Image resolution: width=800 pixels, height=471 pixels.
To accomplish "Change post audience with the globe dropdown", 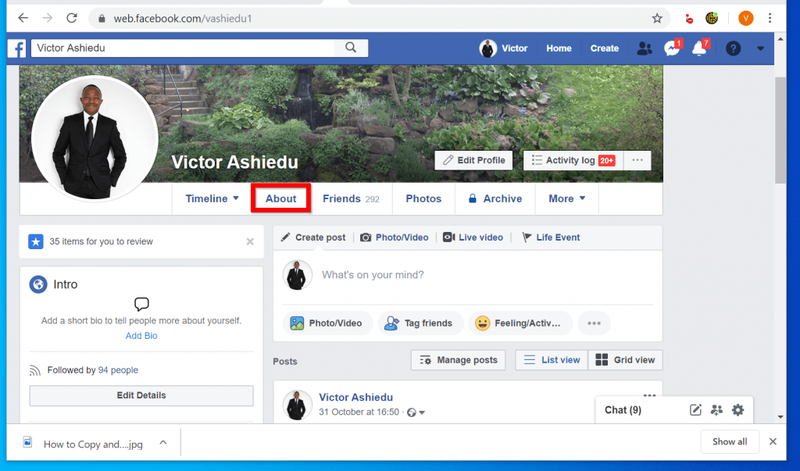I will coord(416,412).
